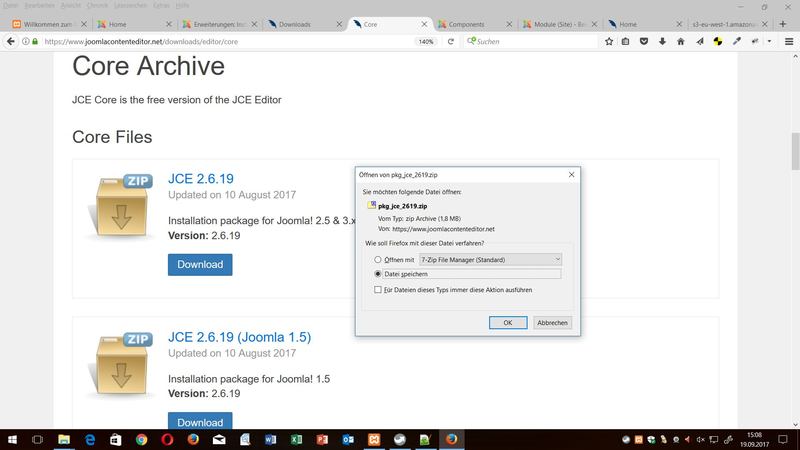
Task: Reload the page with the refresh icon
Action: 451,41
